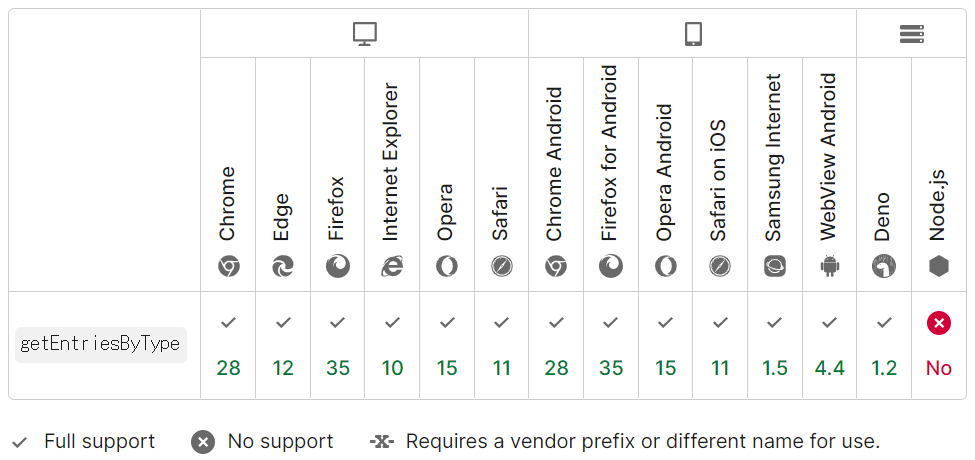Click the WebView Android robot icon
The image size is (975, 460).
click(829, 266)
